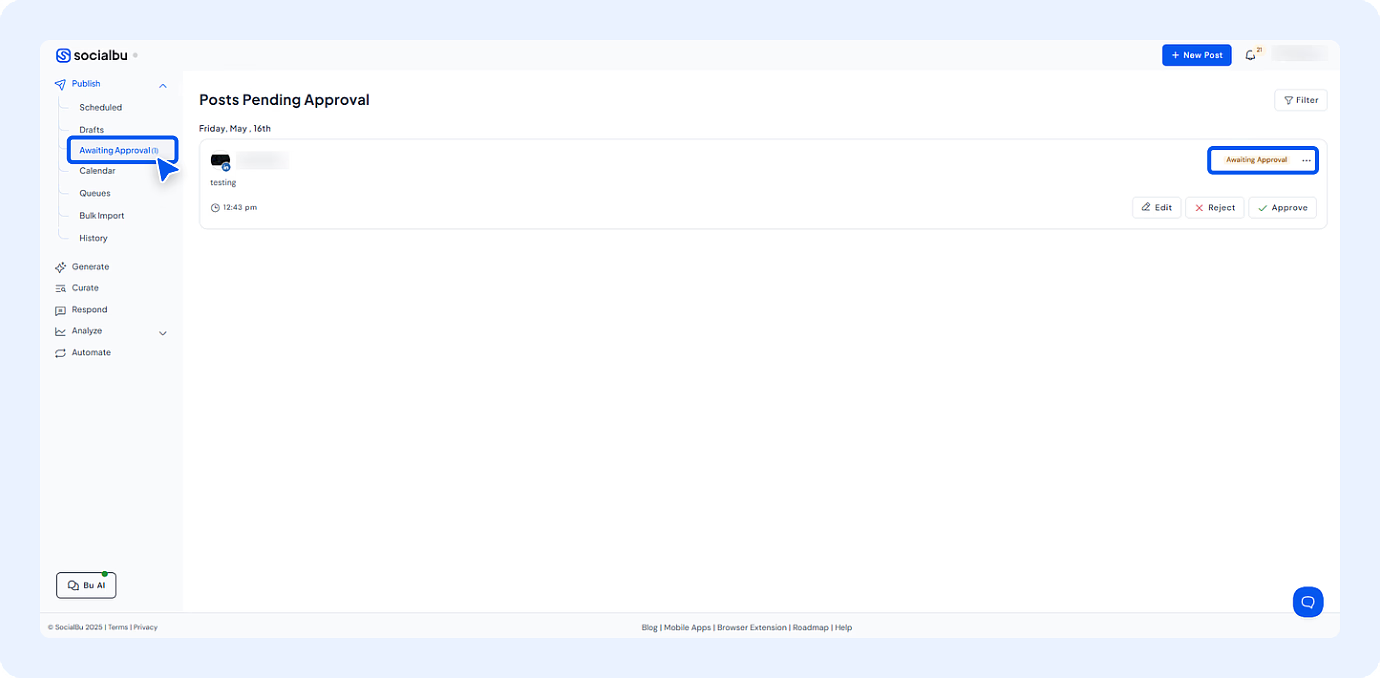Click the Automate loop icon in sidebar
This screenshot has height=678, width=1380.
point(61,353)
